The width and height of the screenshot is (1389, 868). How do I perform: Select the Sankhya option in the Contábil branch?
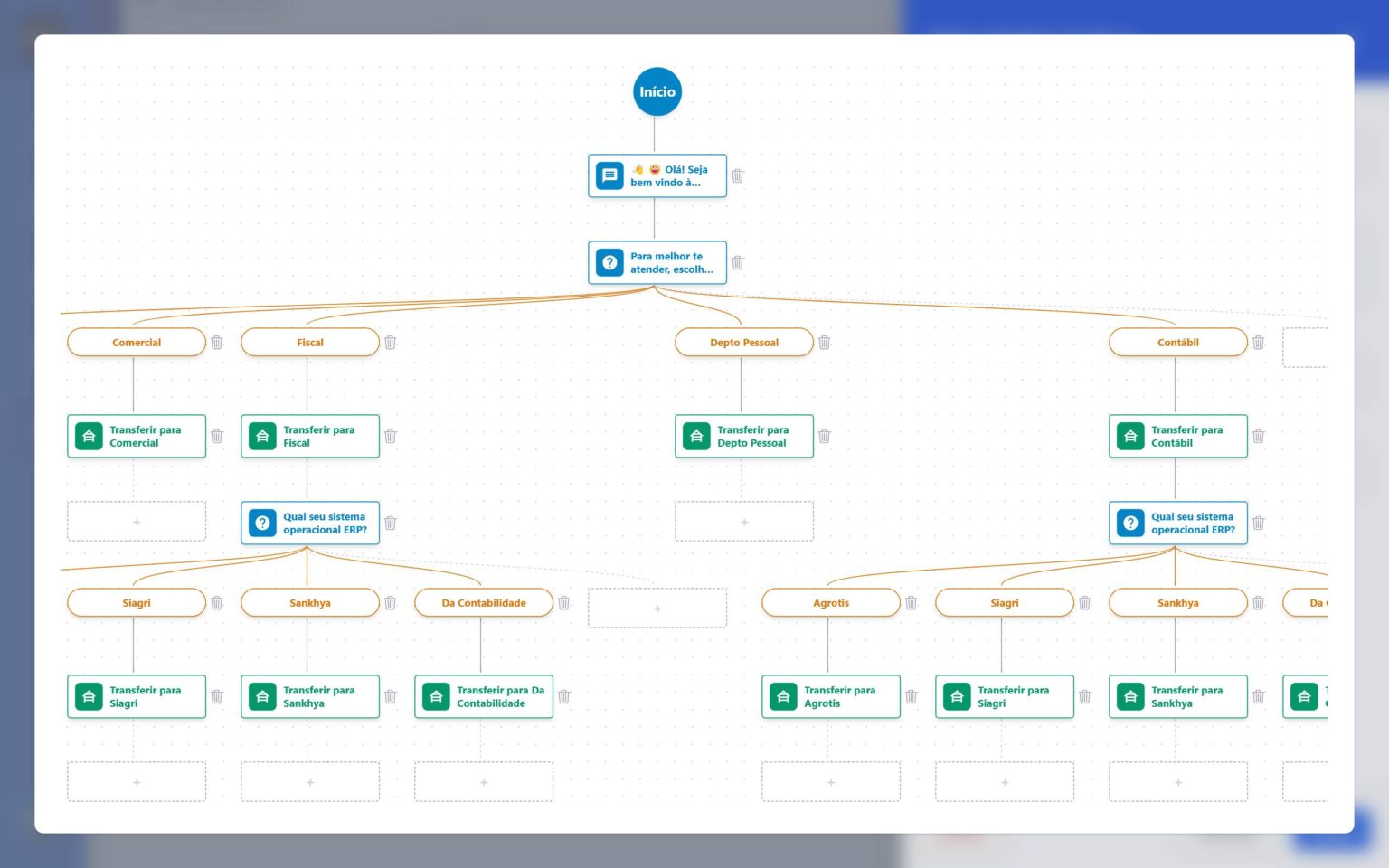click(x=1178, y=602)
